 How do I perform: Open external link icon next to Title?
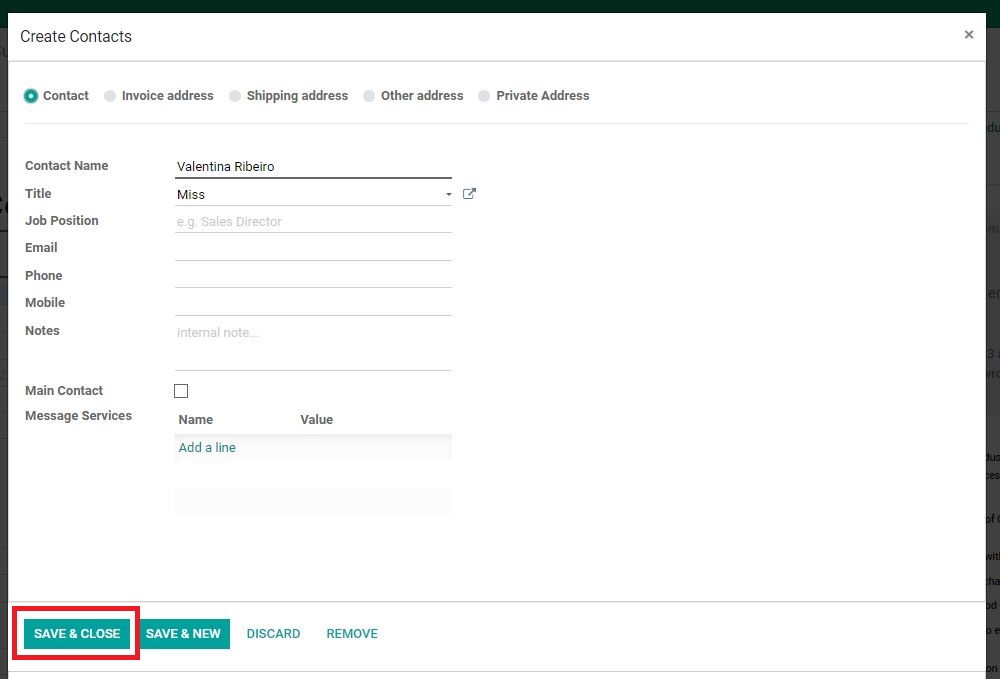coord(469,194)
